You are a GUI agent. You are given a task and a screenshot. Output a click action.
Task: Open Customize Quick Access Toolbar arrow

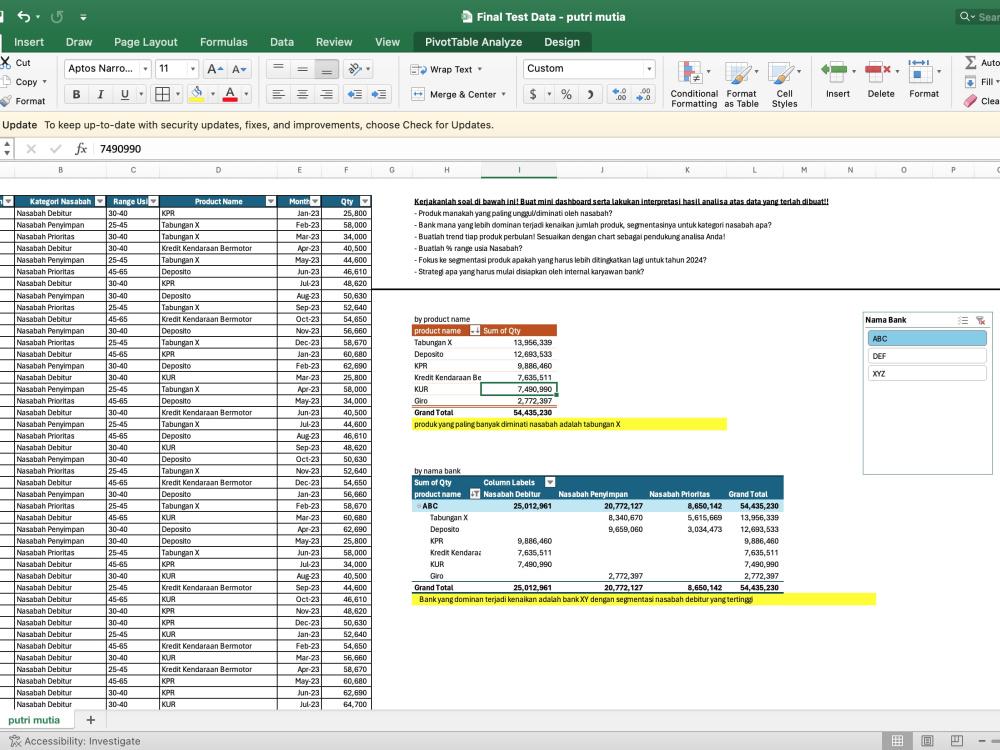click(x=83, y=17)
